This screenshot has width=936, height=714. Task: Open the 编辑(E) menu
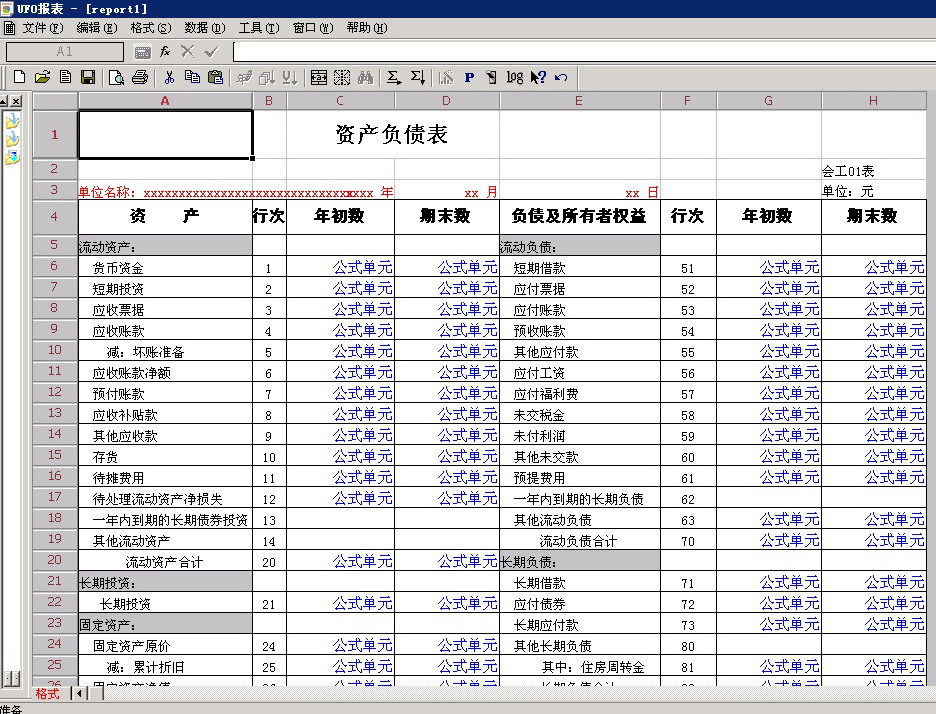click(97, 28)
